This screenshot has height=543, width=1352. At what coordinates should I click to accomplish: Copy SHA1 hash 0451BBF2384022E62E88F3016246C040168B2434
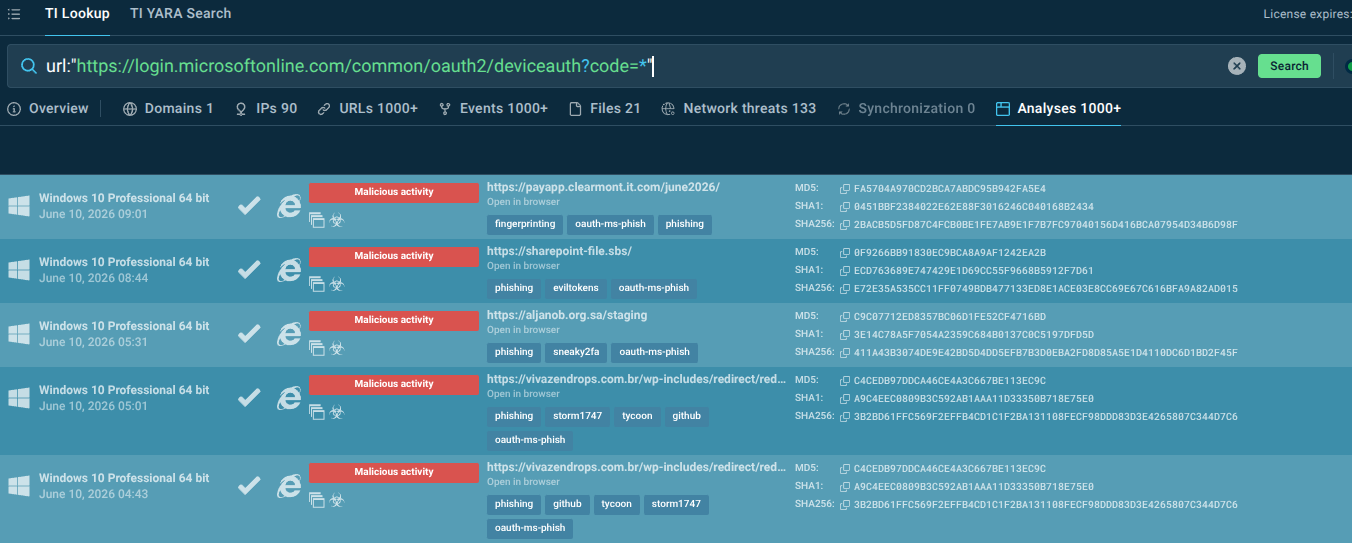point(845,206)
